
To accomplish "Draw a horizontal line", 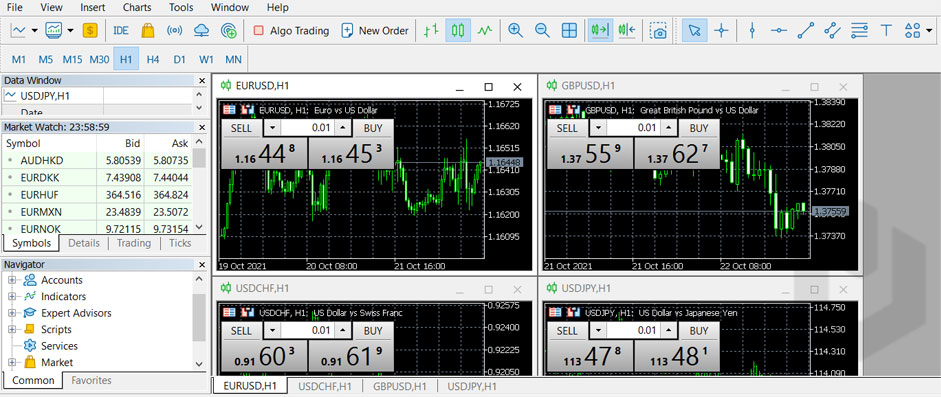I will (x=778, y=30).
